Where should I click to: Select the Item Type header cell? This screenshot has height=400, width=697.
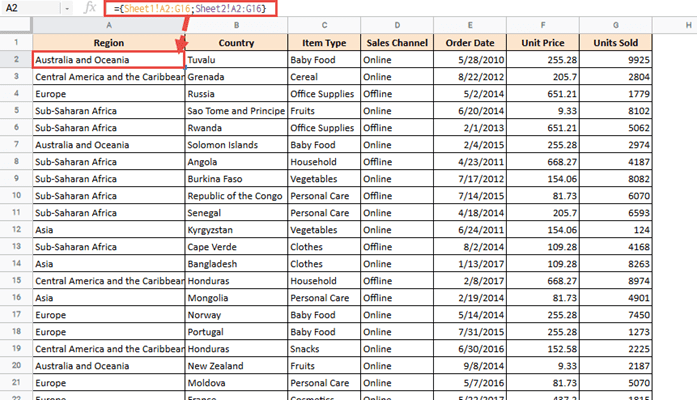[323, 43]
